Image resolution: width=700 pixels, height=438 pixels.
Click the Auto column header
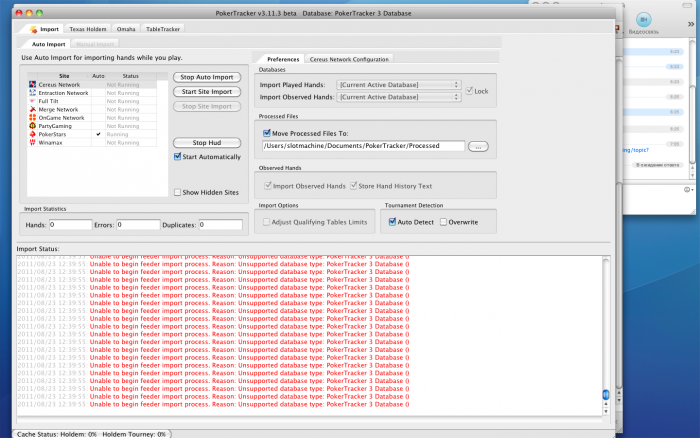pos(98,76)
